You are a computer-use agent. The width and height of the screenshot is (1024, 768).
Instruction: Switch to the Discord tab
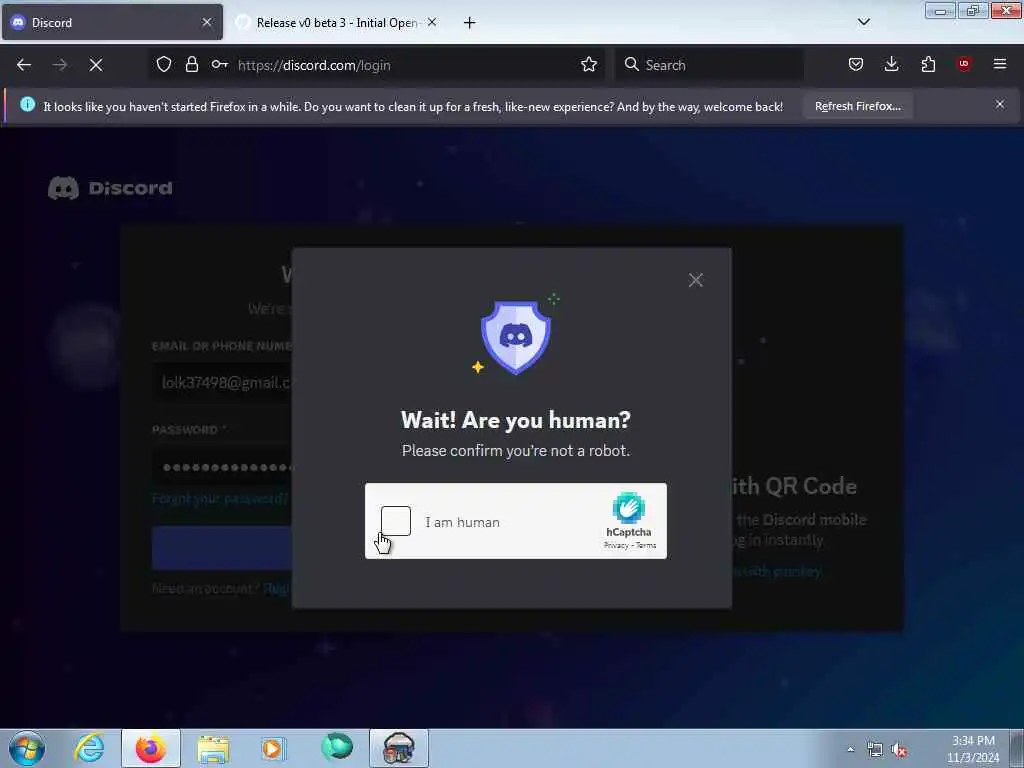111,22
